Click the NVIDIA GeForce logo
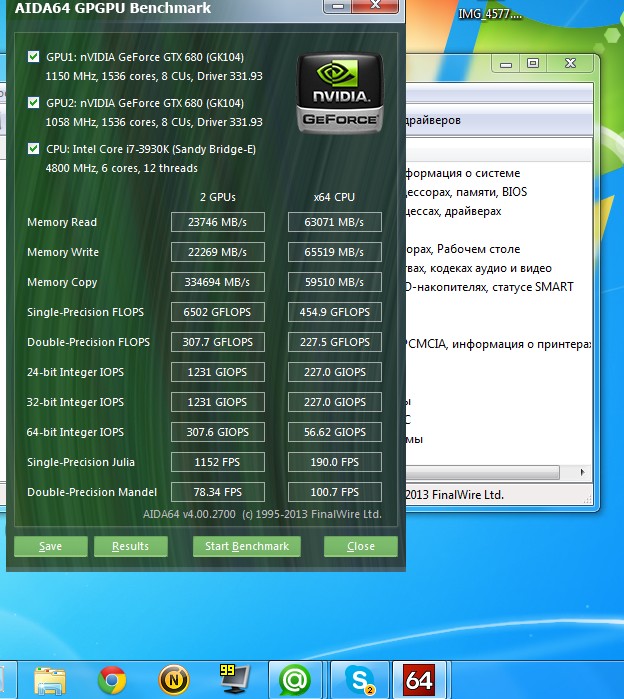This screenshot has height=699, width=624. [339, 94]
